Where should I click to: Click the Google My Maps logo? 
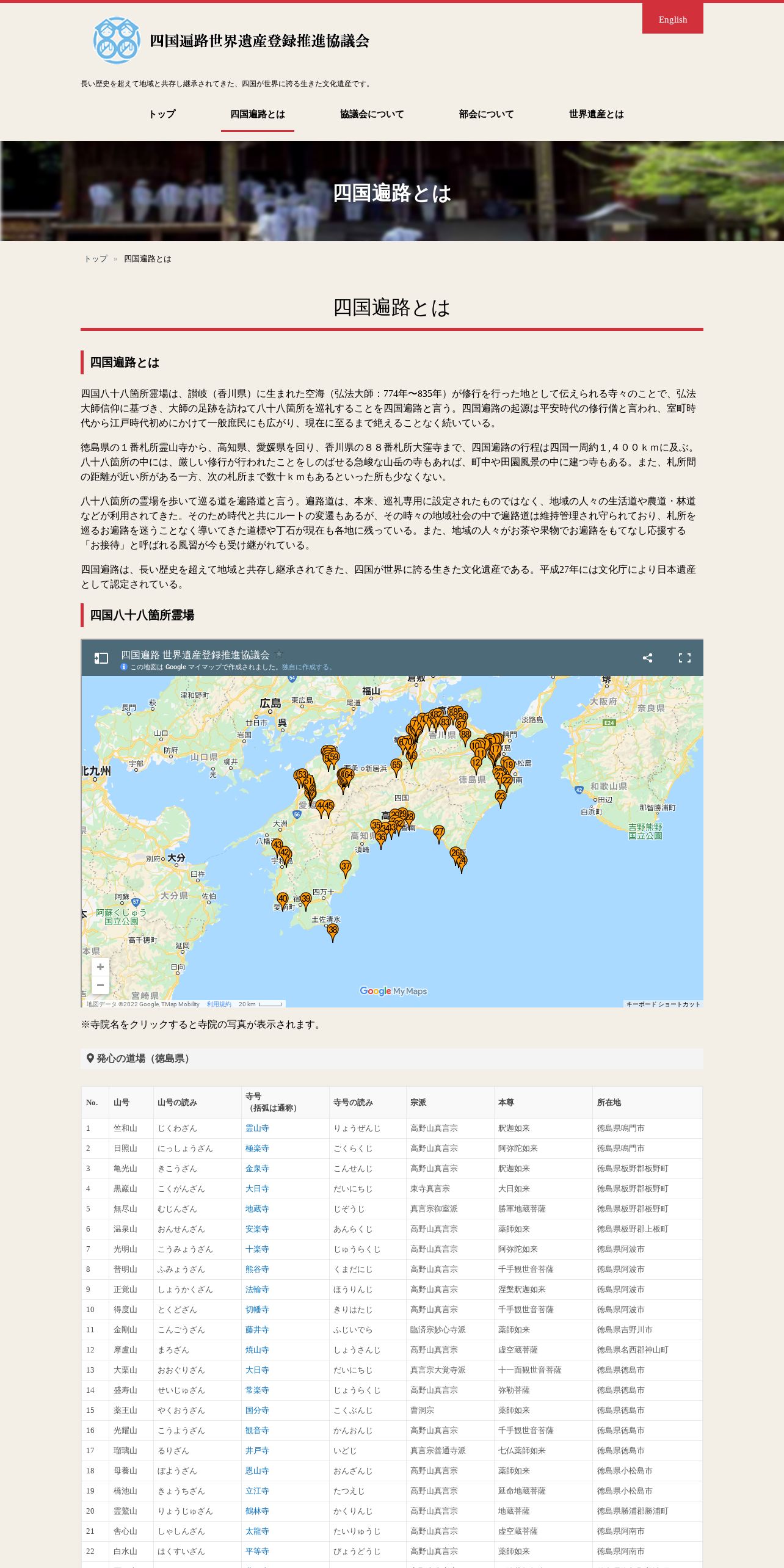coord(393,991)
